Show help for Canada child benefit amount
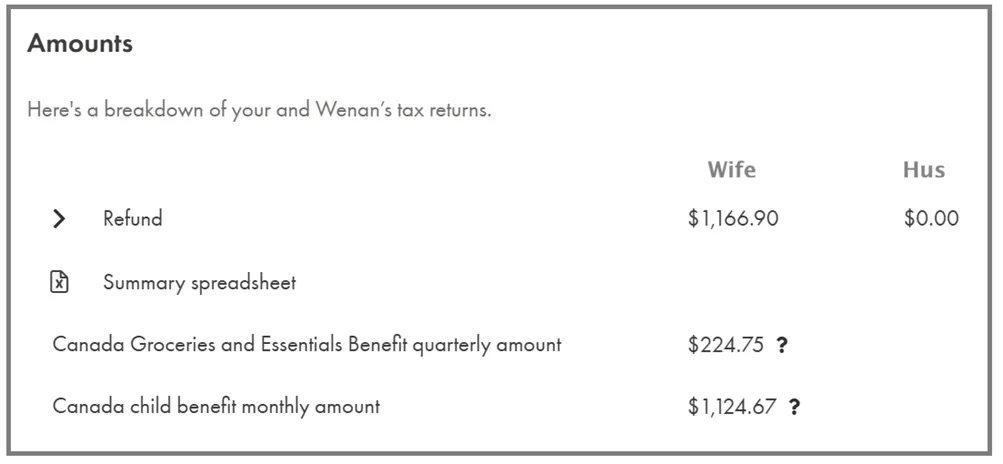 click(794, 408)
